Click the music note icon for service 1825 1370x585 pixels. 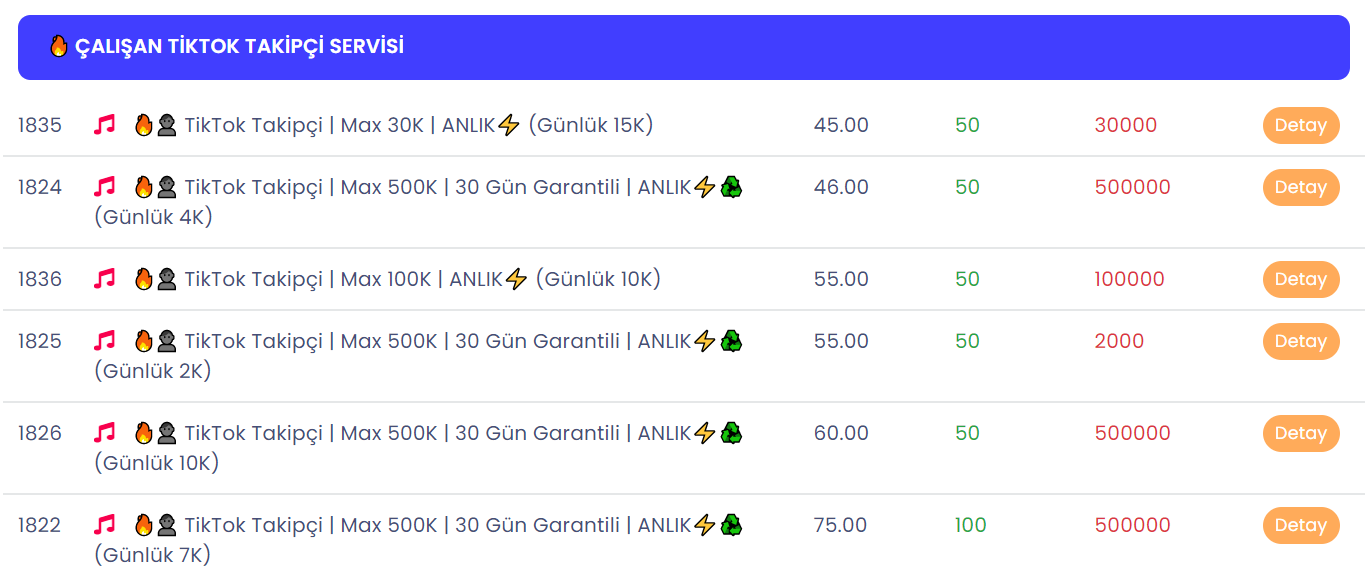tap(105, 341)
